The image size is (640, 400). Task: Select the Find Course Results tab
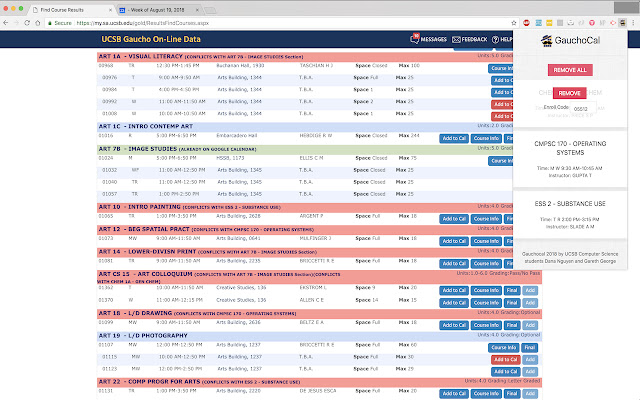pos(72,10)
